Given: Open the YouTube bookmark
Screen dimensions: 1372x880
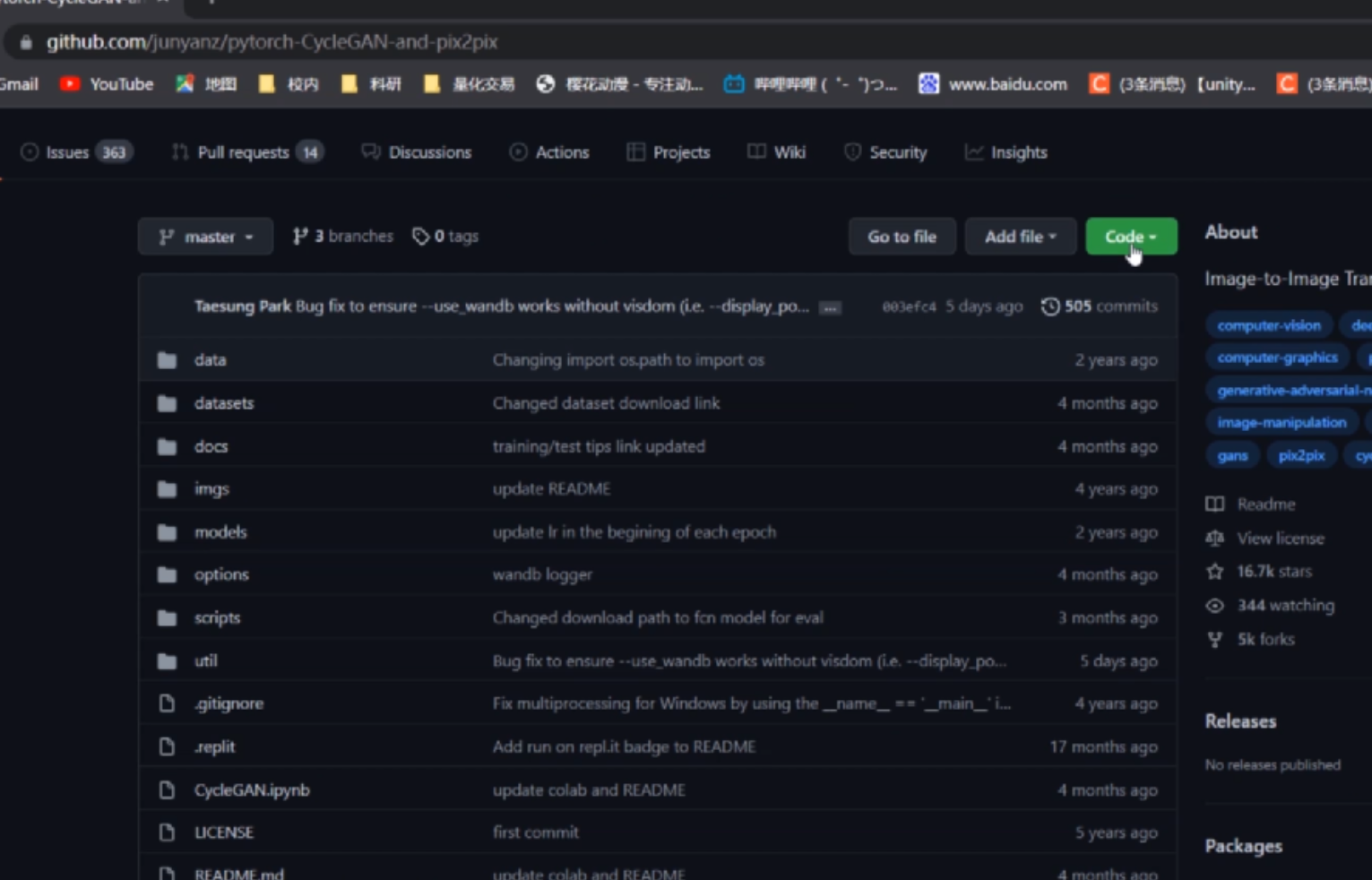Looking at the screenshot, I should tap(106, 84).
